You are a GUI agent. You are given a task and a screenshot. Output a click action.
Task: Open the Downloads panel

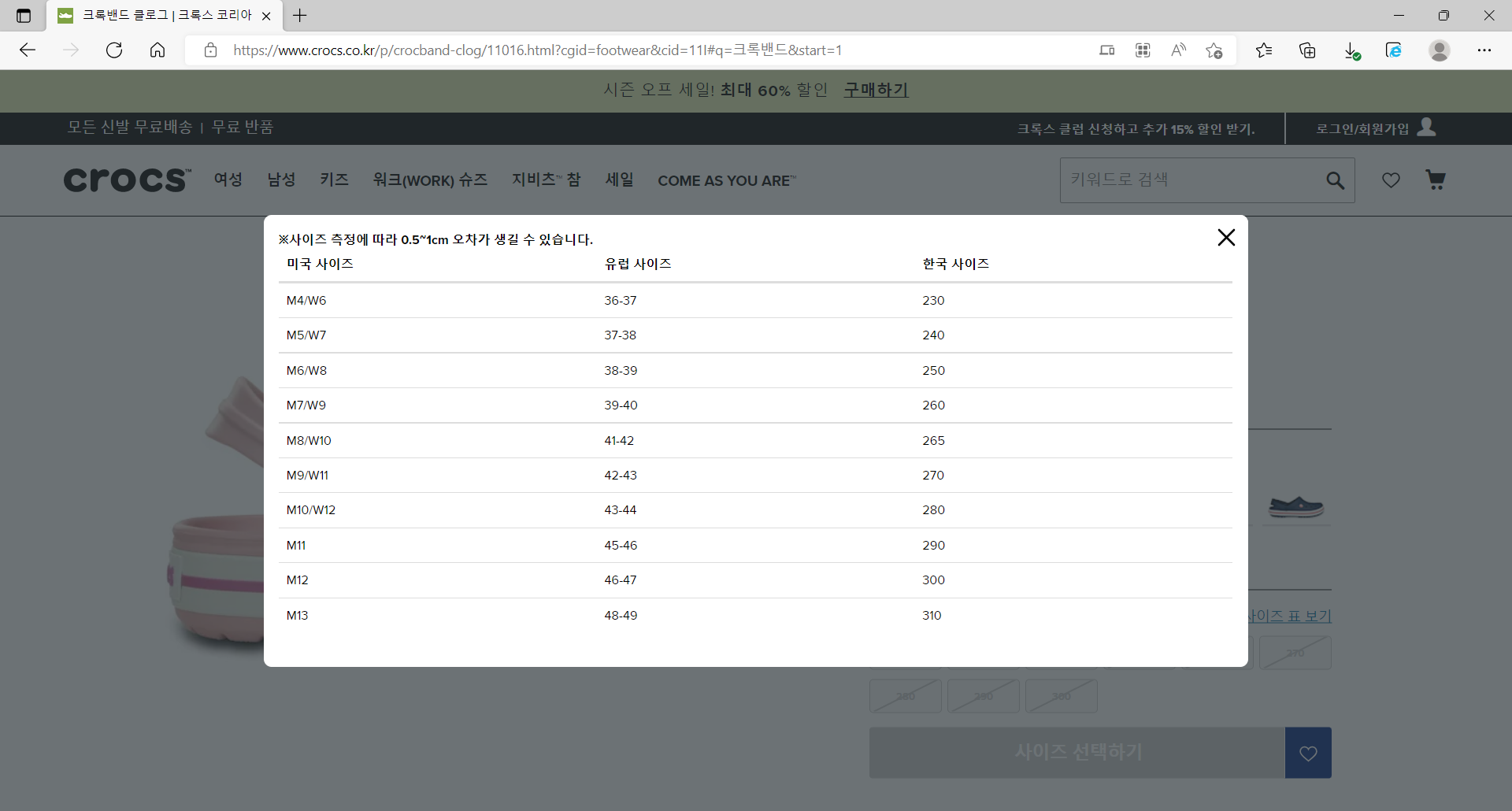(x=1351, y=50)
